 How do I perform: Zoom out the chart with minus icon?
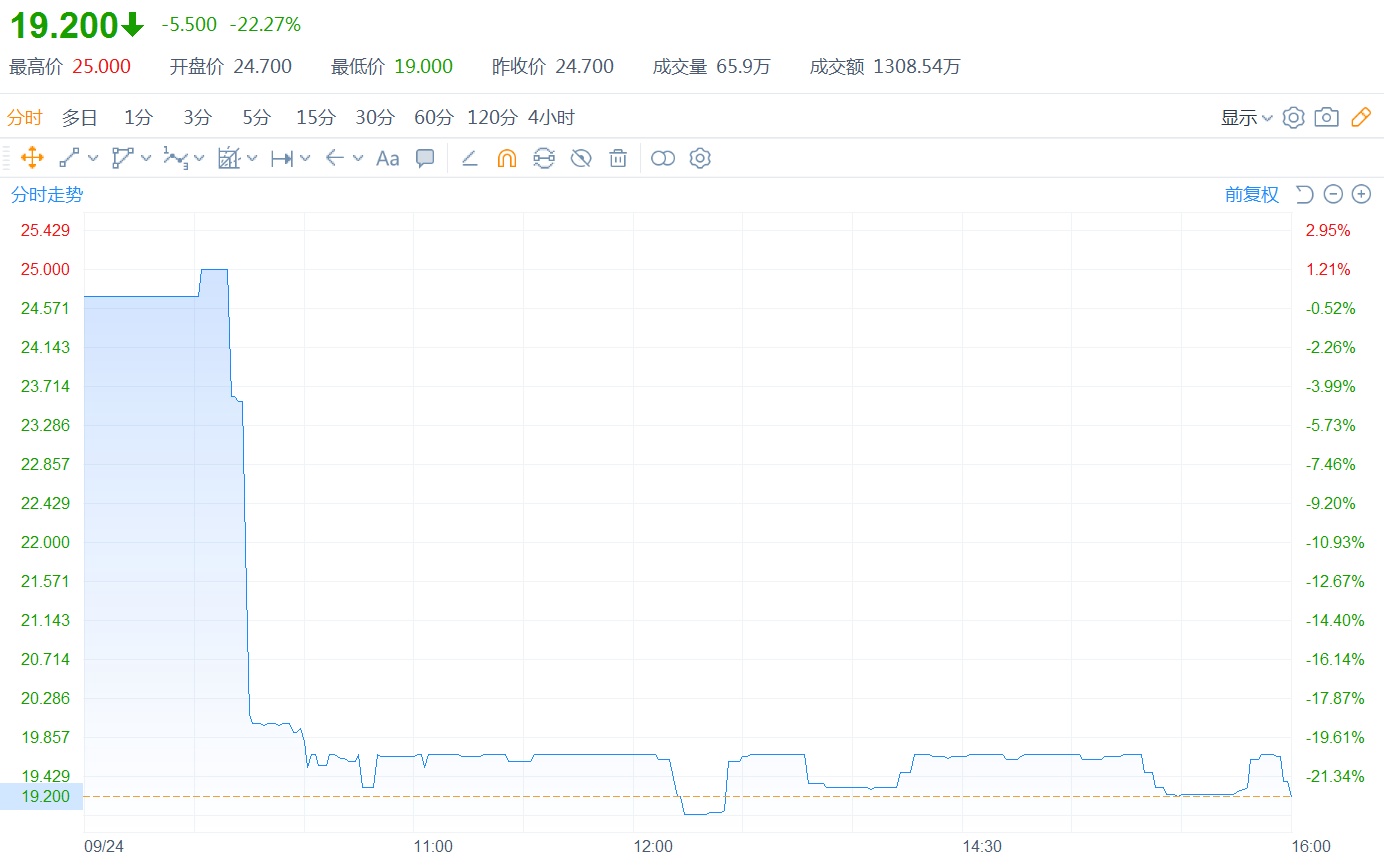[1333, 194]
